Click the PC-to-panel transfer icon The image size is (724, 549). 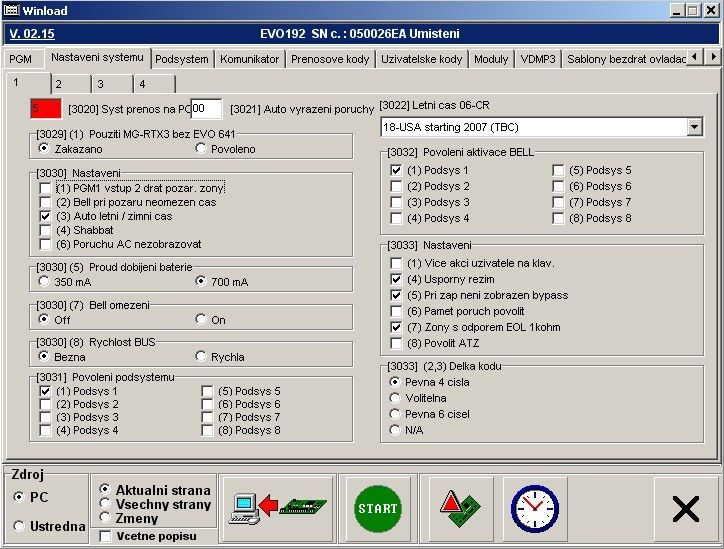click(277, 508)
